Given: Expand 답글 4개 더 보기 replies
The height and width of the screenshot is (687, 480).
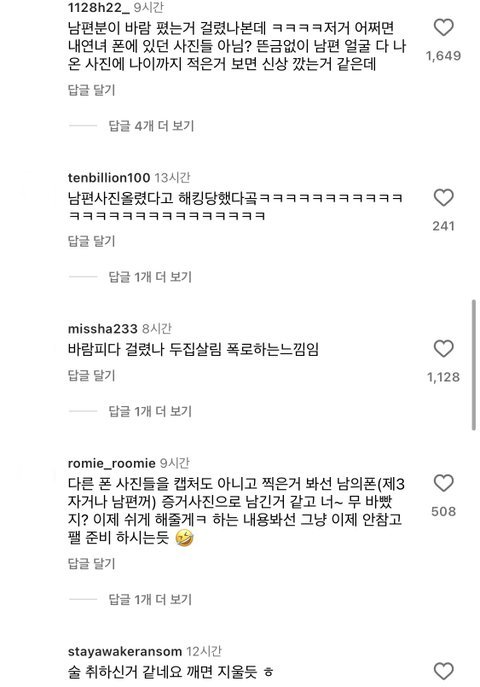Looking at the screenshot, I should click(x=151, y=126).
